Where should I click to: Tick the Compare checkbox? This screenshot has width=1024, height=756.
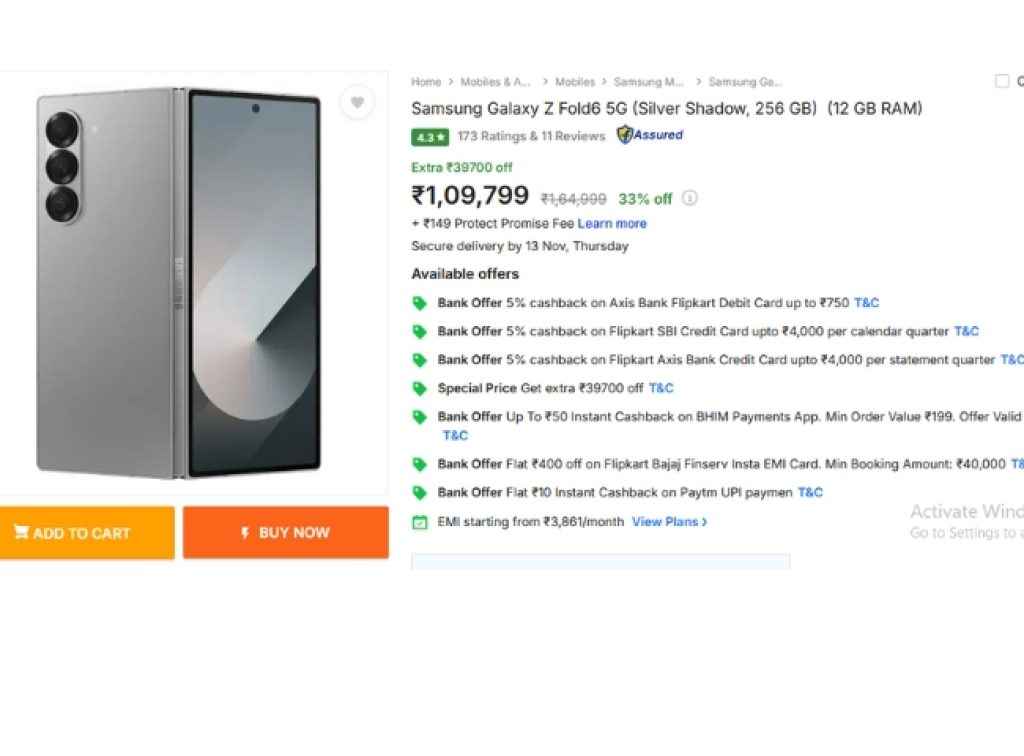1002,82
